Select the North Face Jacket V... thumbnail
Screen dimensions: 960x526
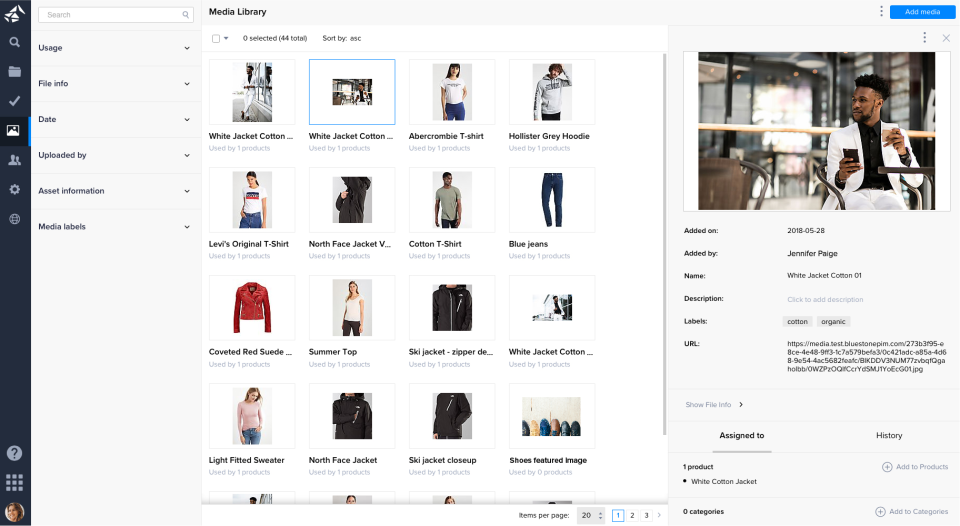pos(352,200)
